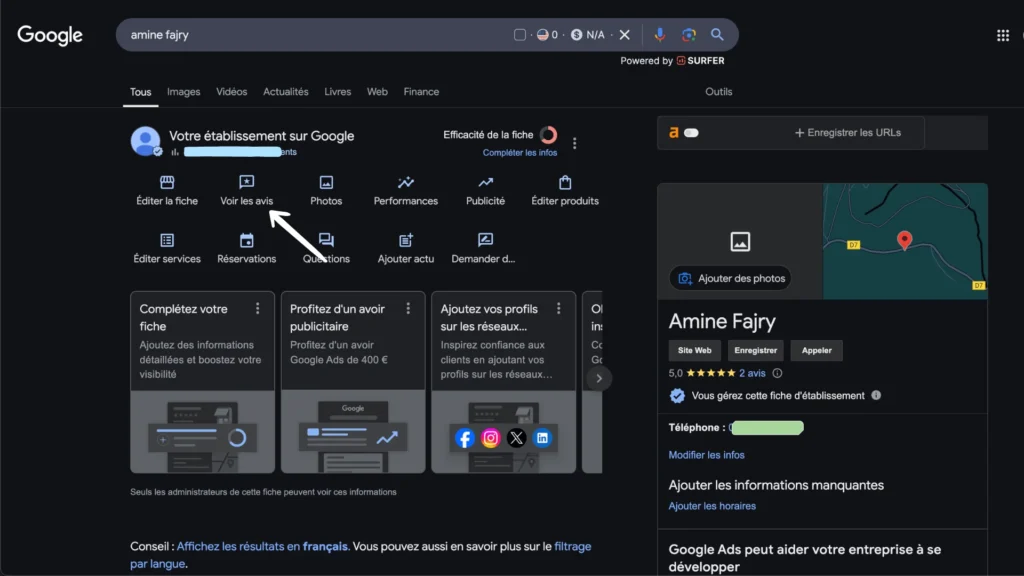Open Compléter les infos link
The height and width of the screenshot is (576, 1024).
coord(520,152)
